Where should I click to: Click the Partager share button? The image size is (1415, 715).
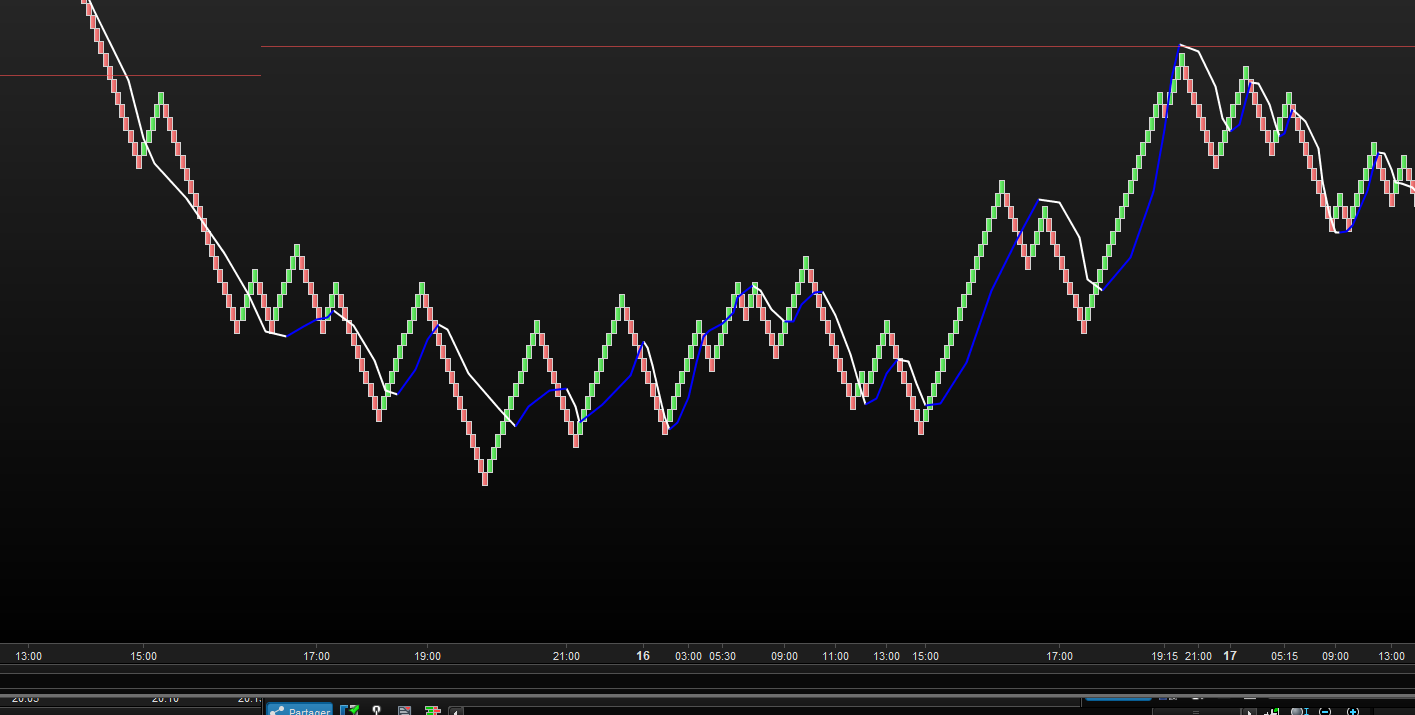tap(299, 710)
